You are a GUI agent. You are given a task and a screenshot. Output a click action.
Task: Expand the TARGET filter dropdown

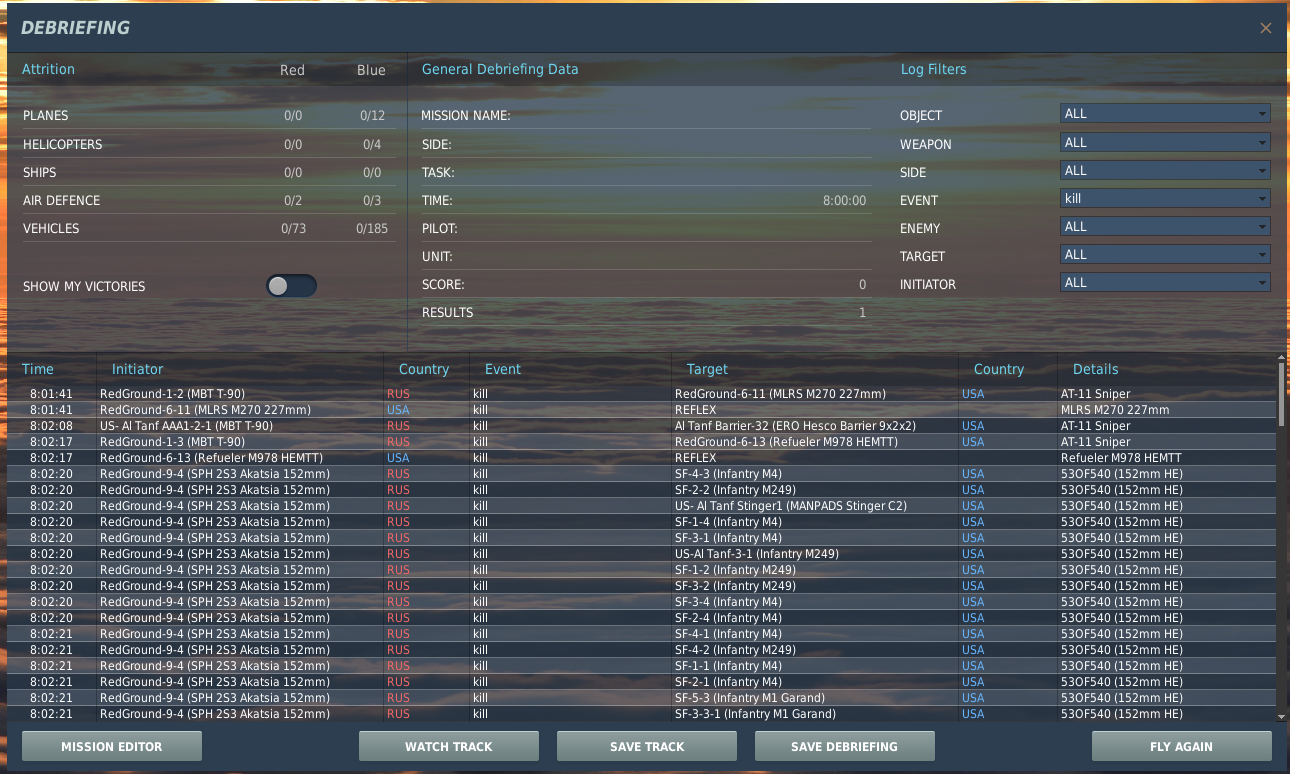[x=1165, y=255]
